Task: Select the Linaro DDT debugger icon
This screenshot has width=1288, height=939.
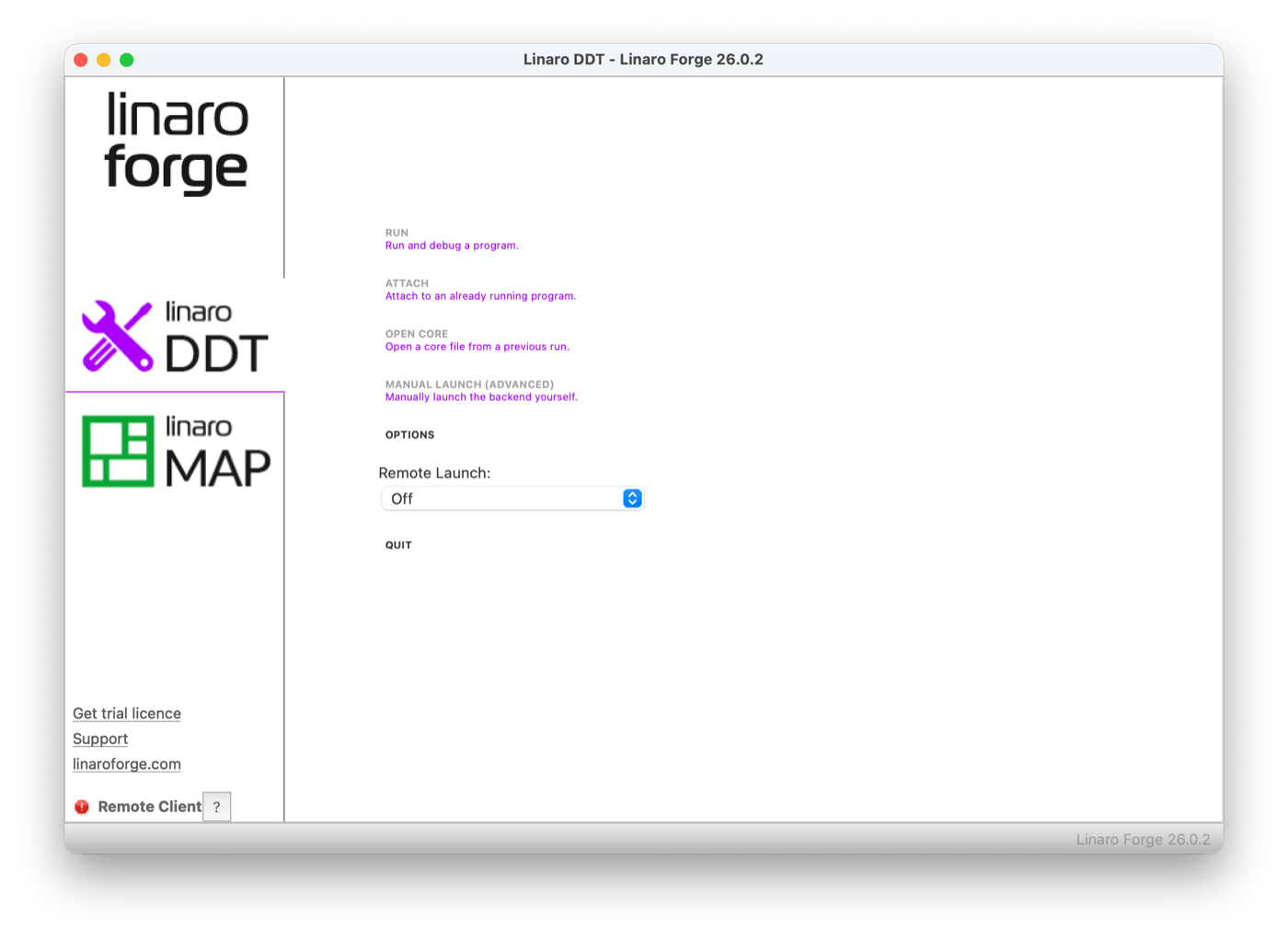Action: (x=175, y=336)
